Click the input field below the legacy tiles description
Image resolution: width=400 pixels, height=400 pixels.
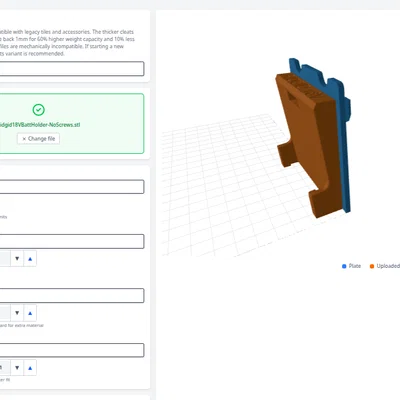coord(72,69)
